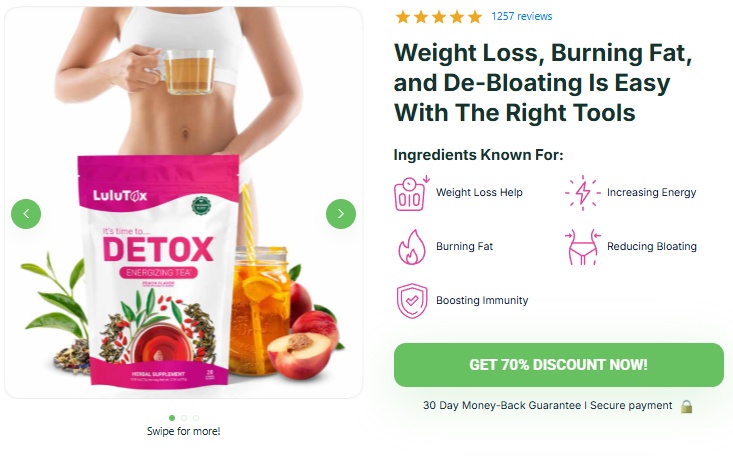733x464 pixels.
Task: Select the third carousel dot indicator
Action: click(x=196, y=418)
